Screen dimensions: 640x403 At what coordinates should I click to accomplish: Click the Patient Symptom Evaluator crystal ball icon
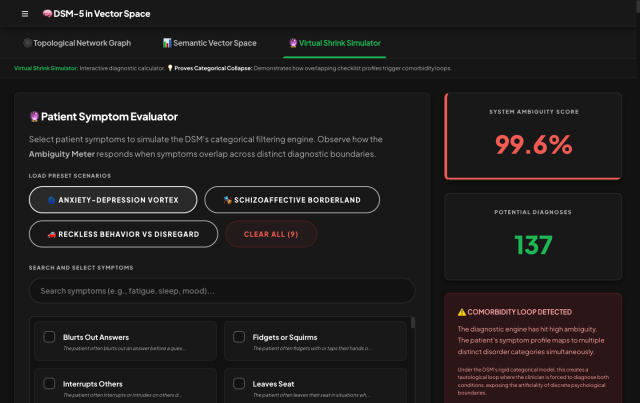point(34,116)
